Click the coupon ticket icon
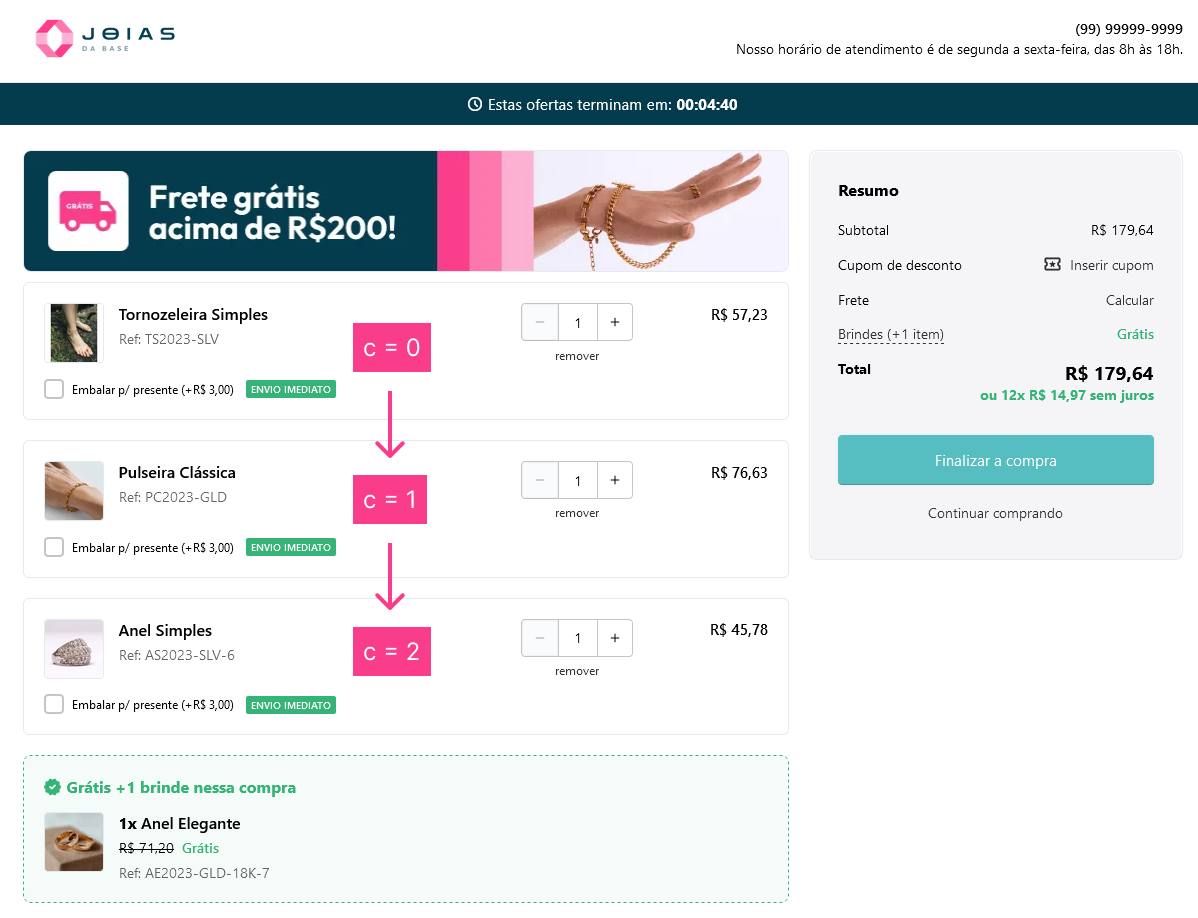This screenshot has height=918, width=1198. point(1052,265)
